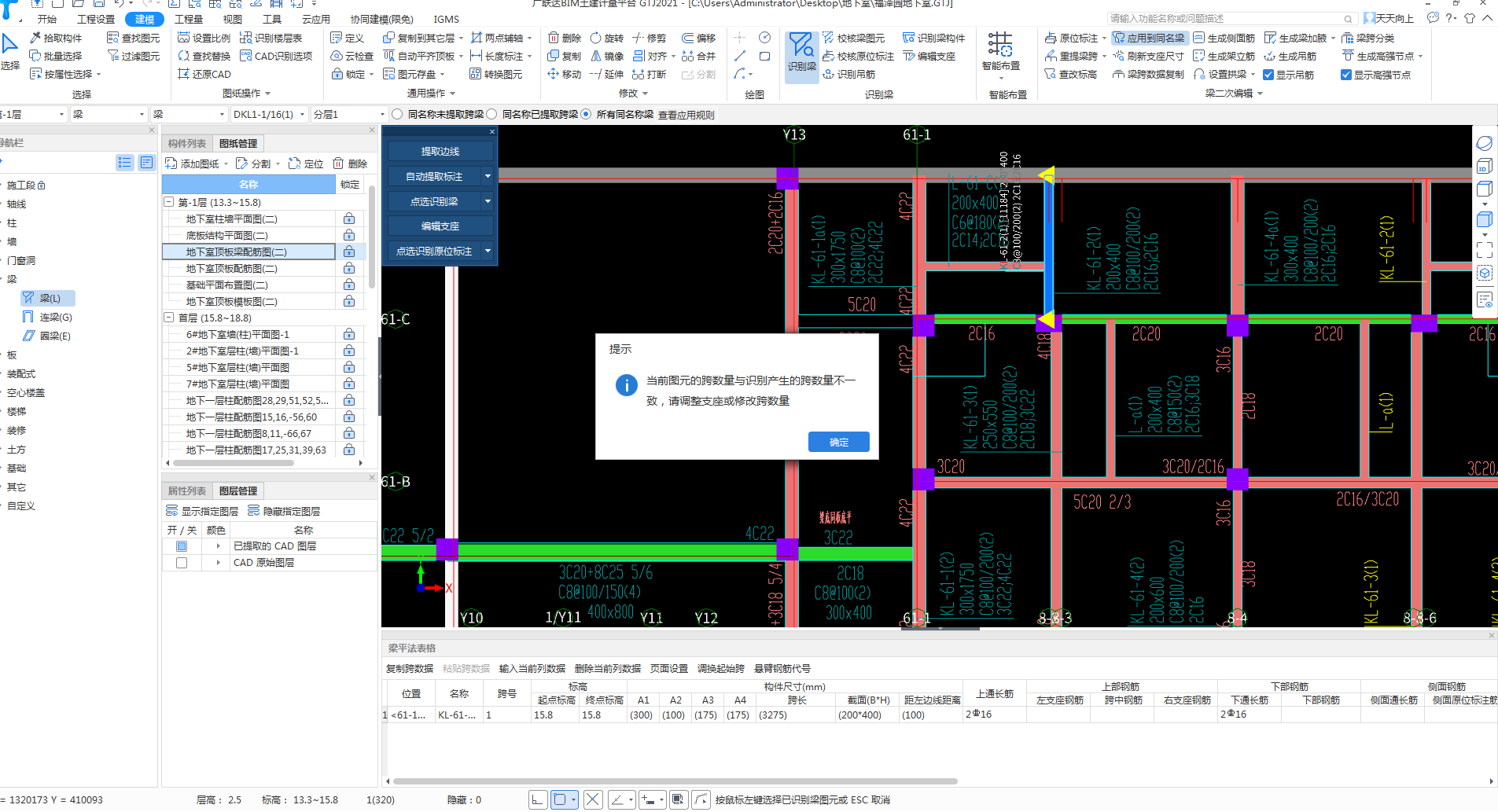Open 查找替换 find and replace
This screenshot has height=812, width=1498.
click(204, 56)
